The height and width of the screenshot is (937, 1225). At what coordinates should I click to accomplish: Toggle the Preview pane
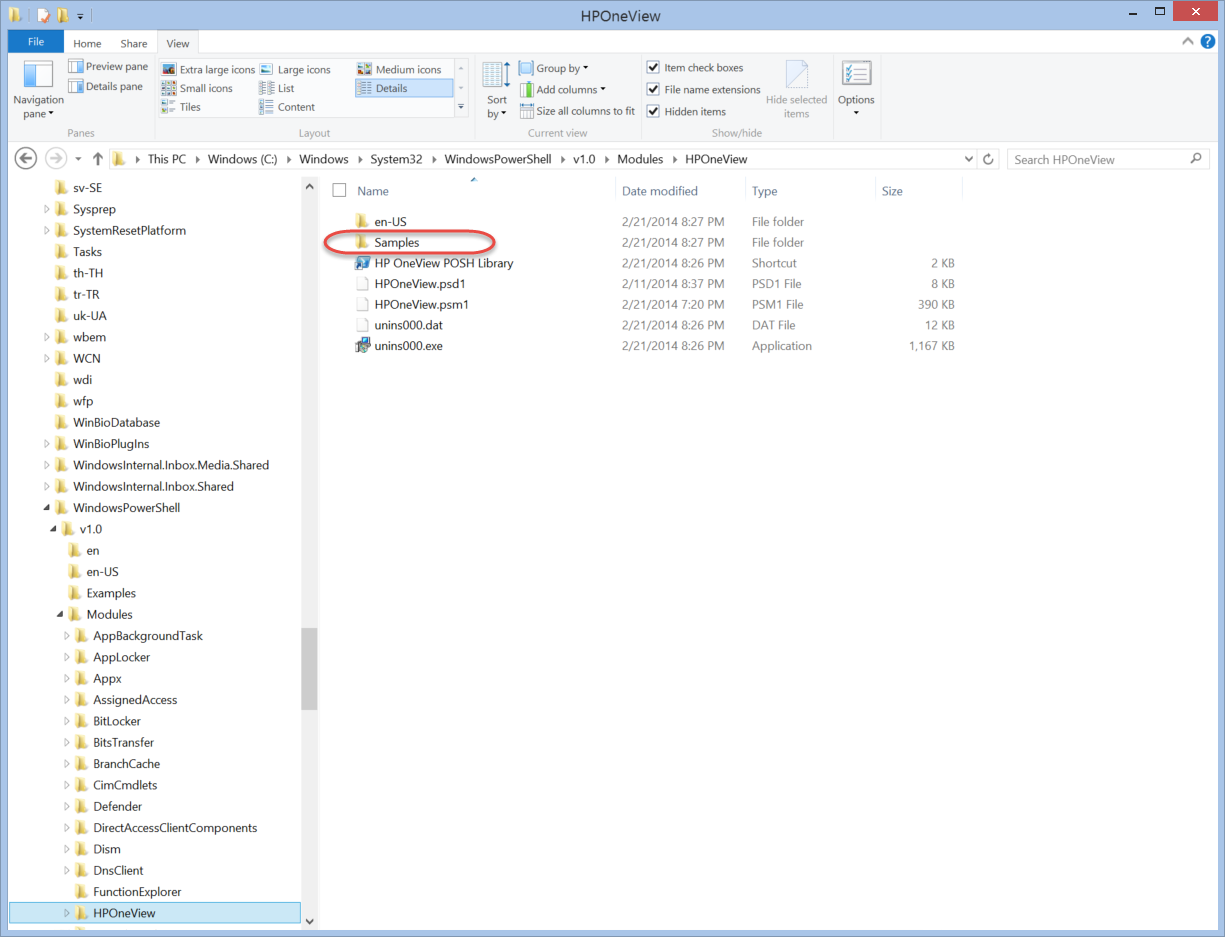pyautogui.click(x=108, y=66)
